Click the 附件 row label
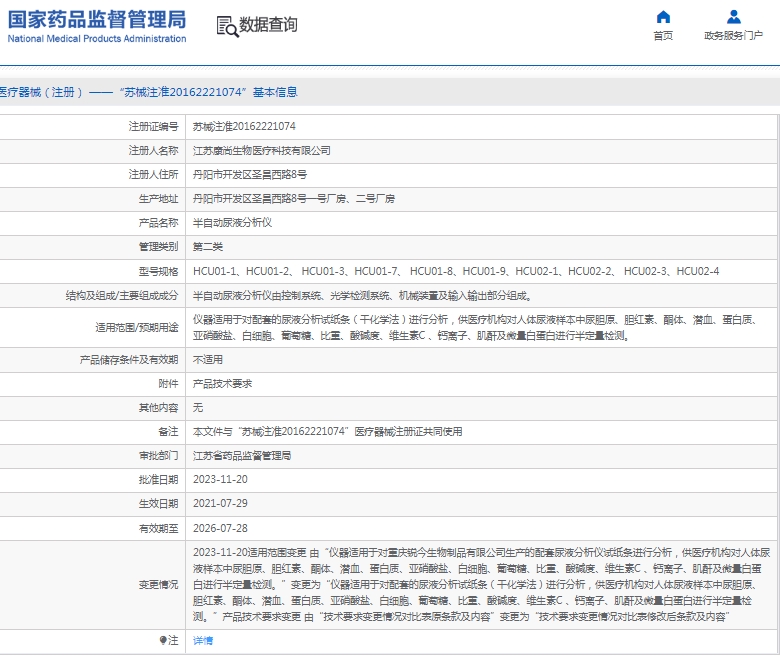 (x=168, y=383)
